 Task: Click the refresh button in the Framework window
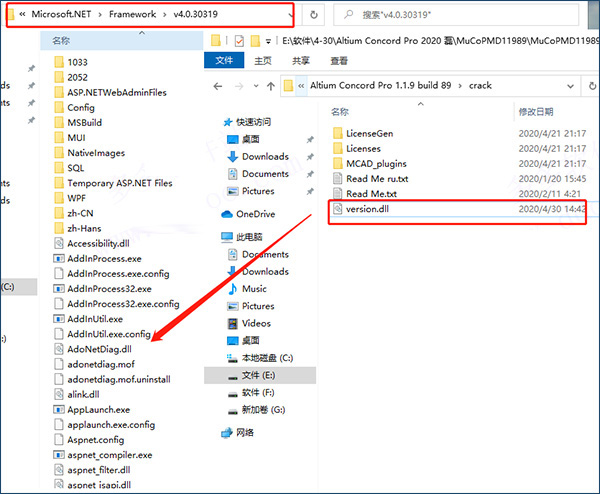(313, 15)
